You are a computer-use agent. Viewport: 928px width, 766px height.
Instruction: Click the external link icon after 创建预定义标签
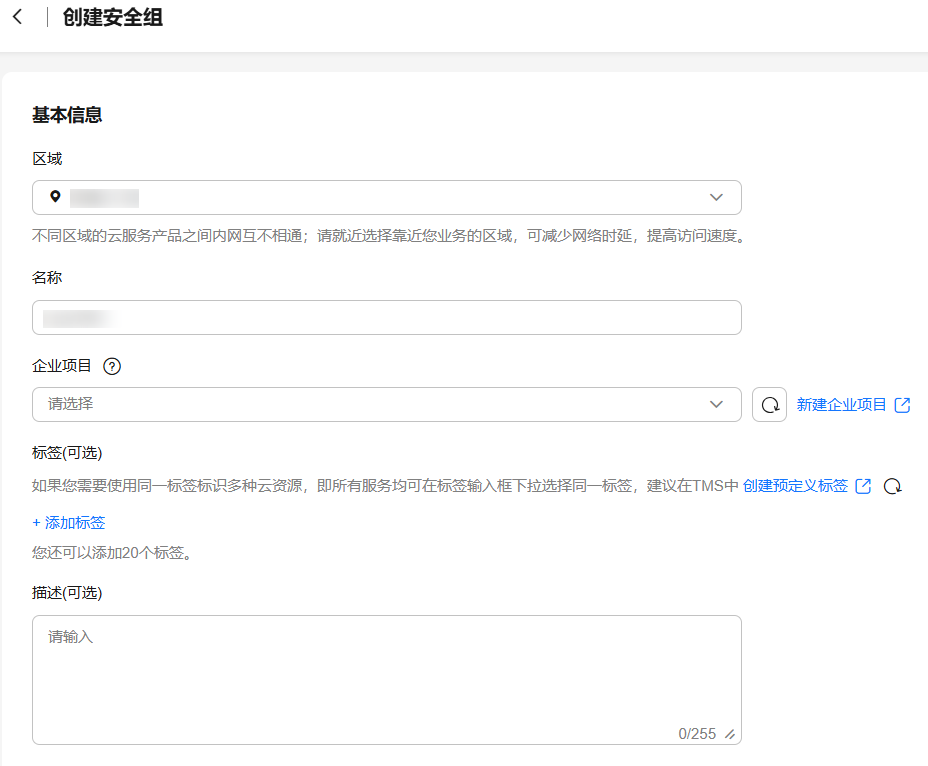tap(863, 486)
